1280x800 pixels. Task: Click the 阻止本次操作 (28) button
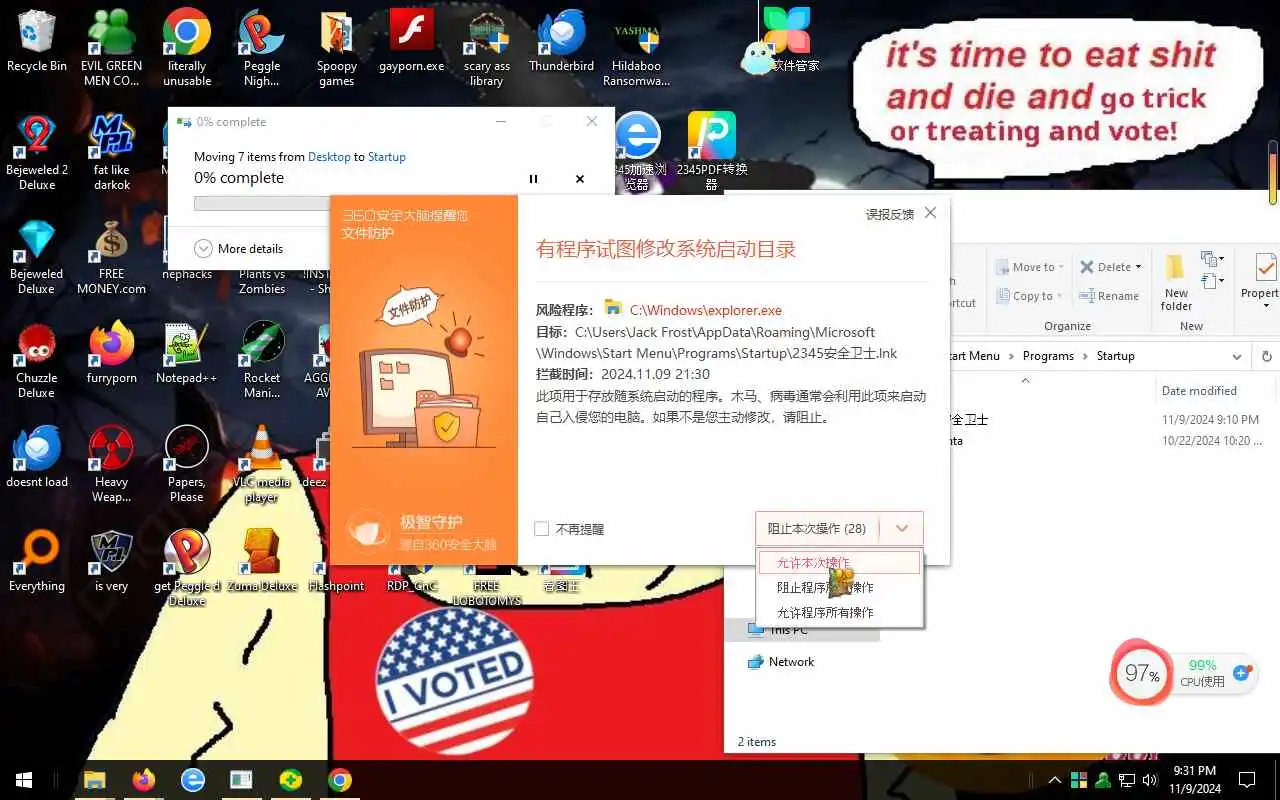pyautogui.click(x=817, y=528)
